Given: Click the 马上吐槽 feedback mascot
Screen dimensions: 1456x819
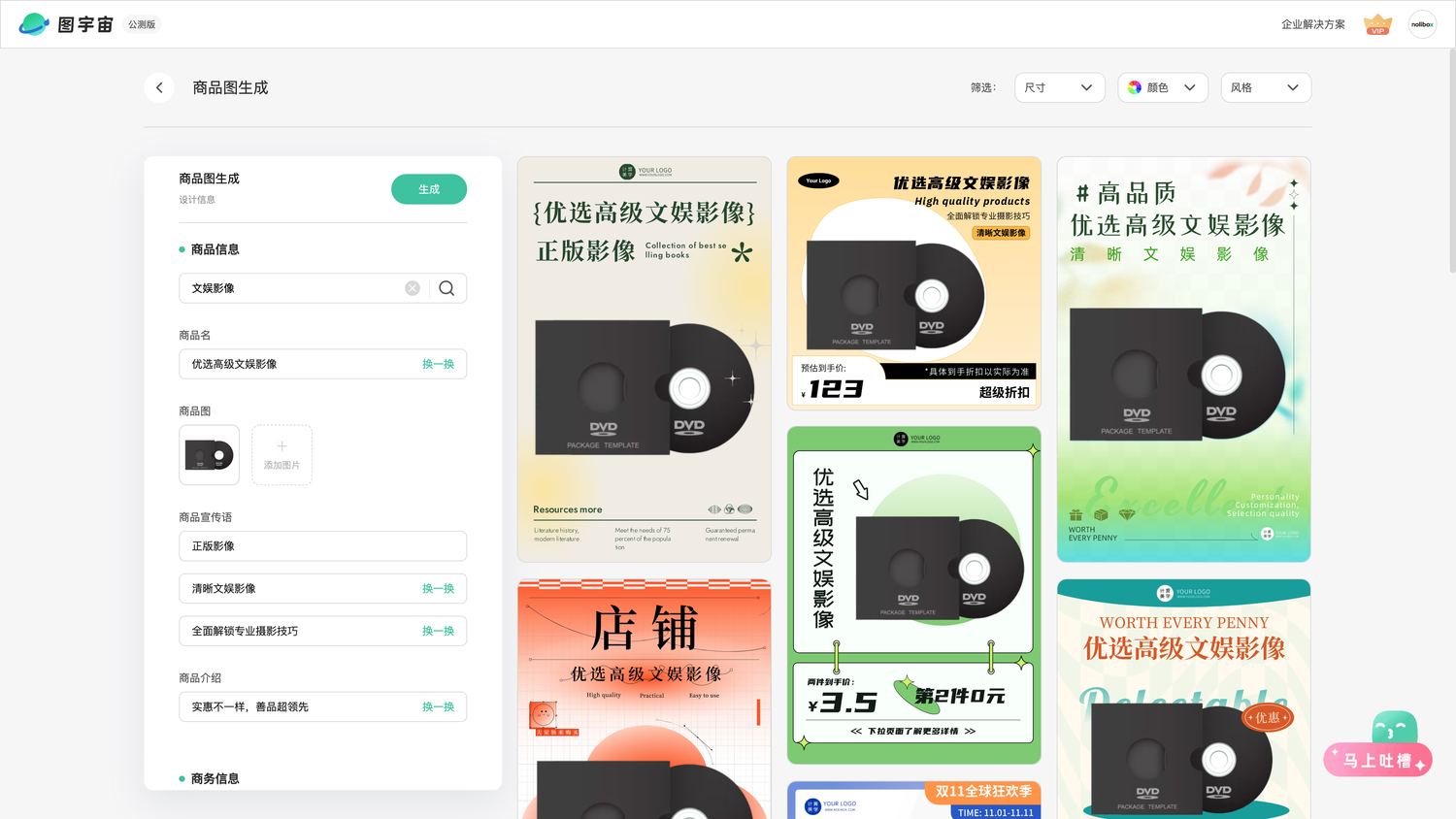Looking at the screenshot, I should point(1378,744).
